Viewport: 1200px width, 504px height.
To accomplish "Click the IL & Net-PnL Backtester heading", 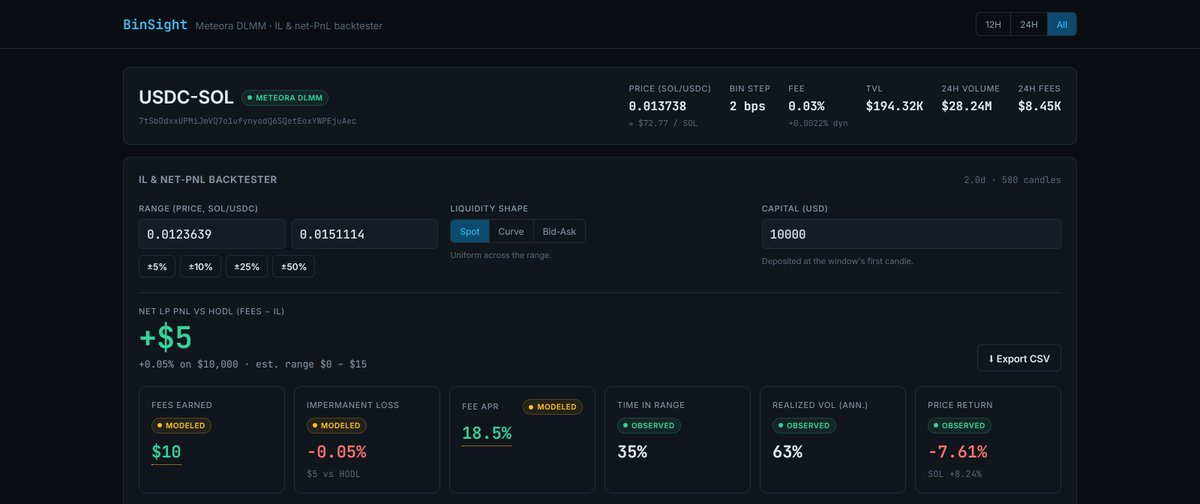I will 208,180.
